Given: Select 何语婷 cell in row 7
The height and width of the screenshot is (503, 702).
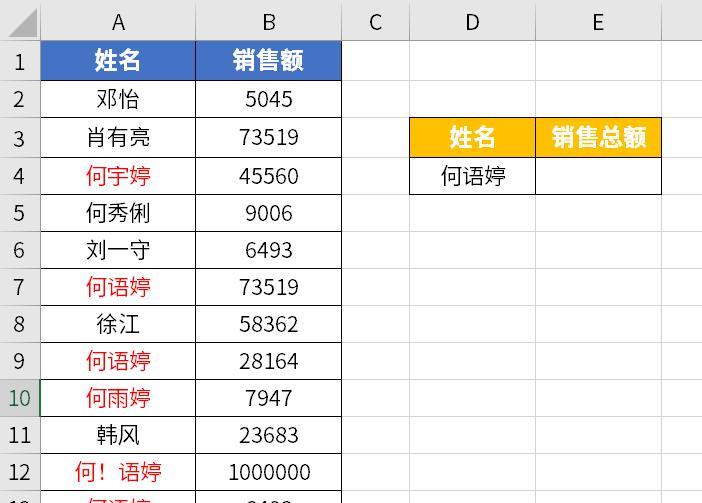Looking at the screenshot, I should click(x=118, y=287).
